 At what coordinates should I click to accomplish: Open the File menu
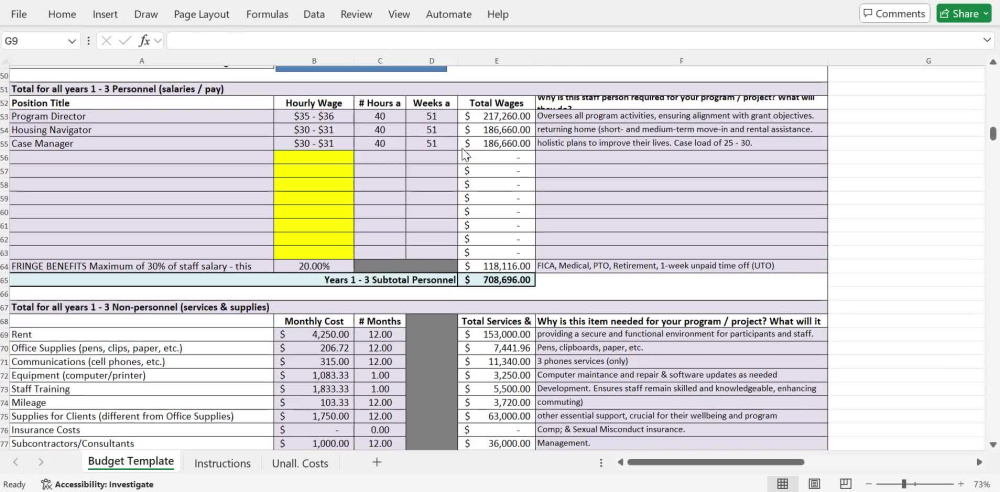(x=18, y=14)
